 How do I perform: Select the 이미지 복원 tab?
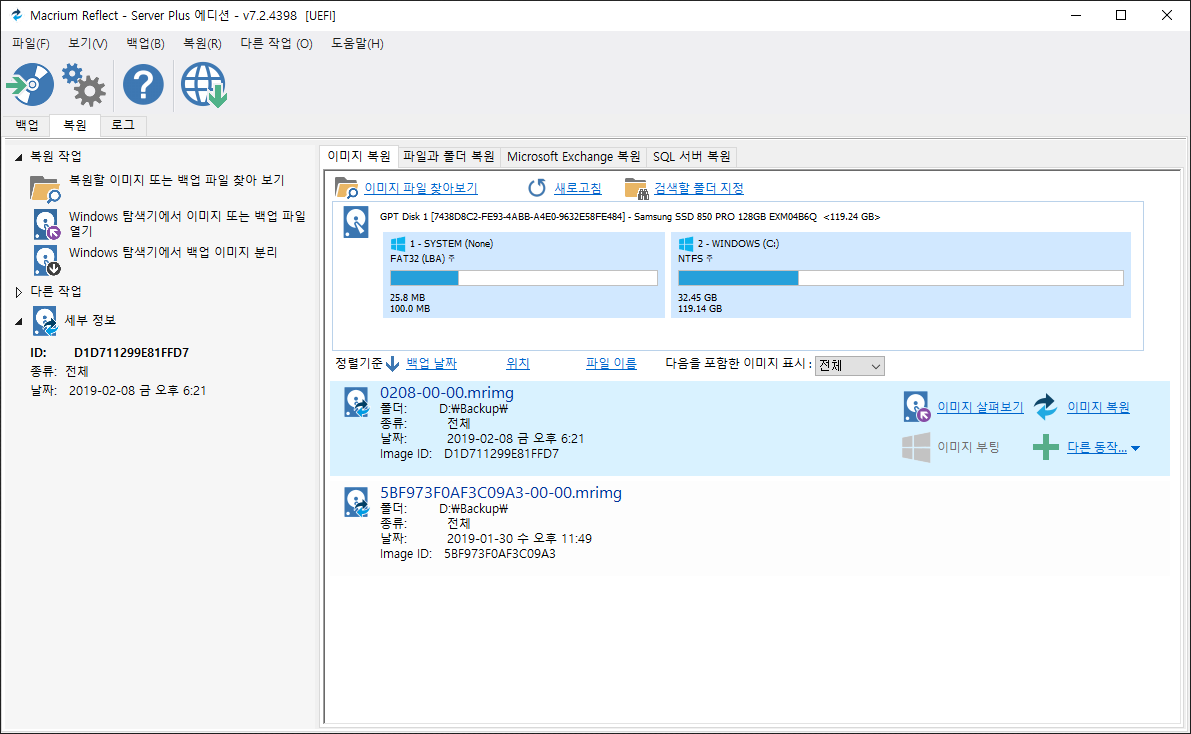pos(359,157)
